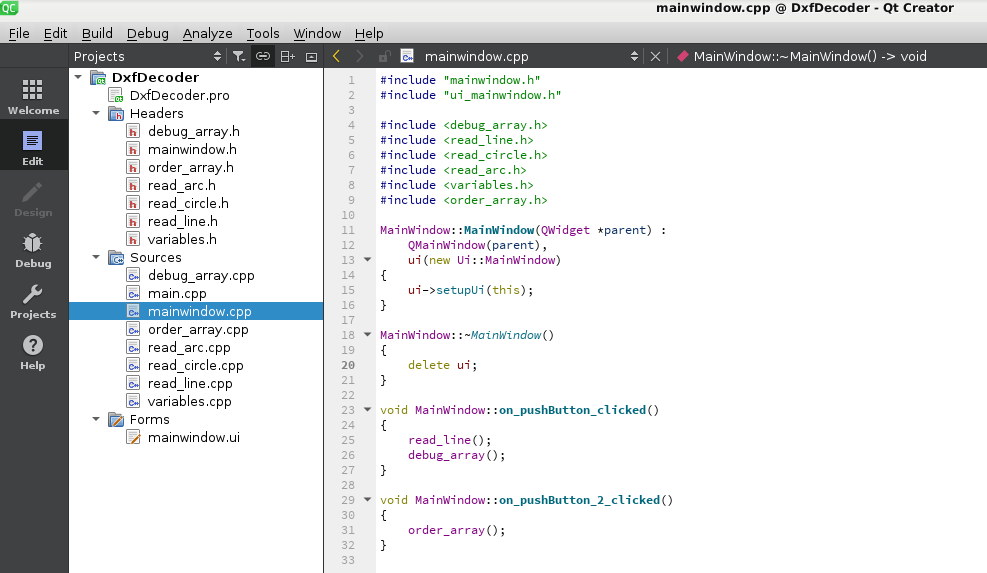Select order_array.cpp source file
Screen dimensions: 987x573
198,329
